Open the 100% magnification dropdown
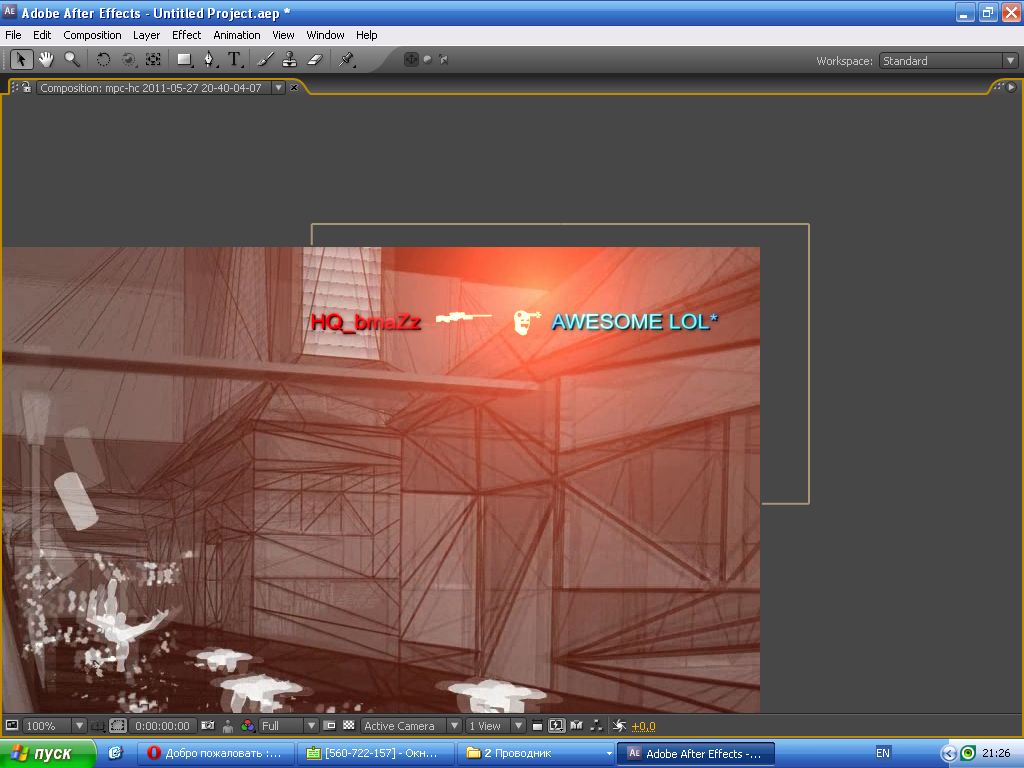Screen dimensions: 1024x768 [x=55, y=726]
